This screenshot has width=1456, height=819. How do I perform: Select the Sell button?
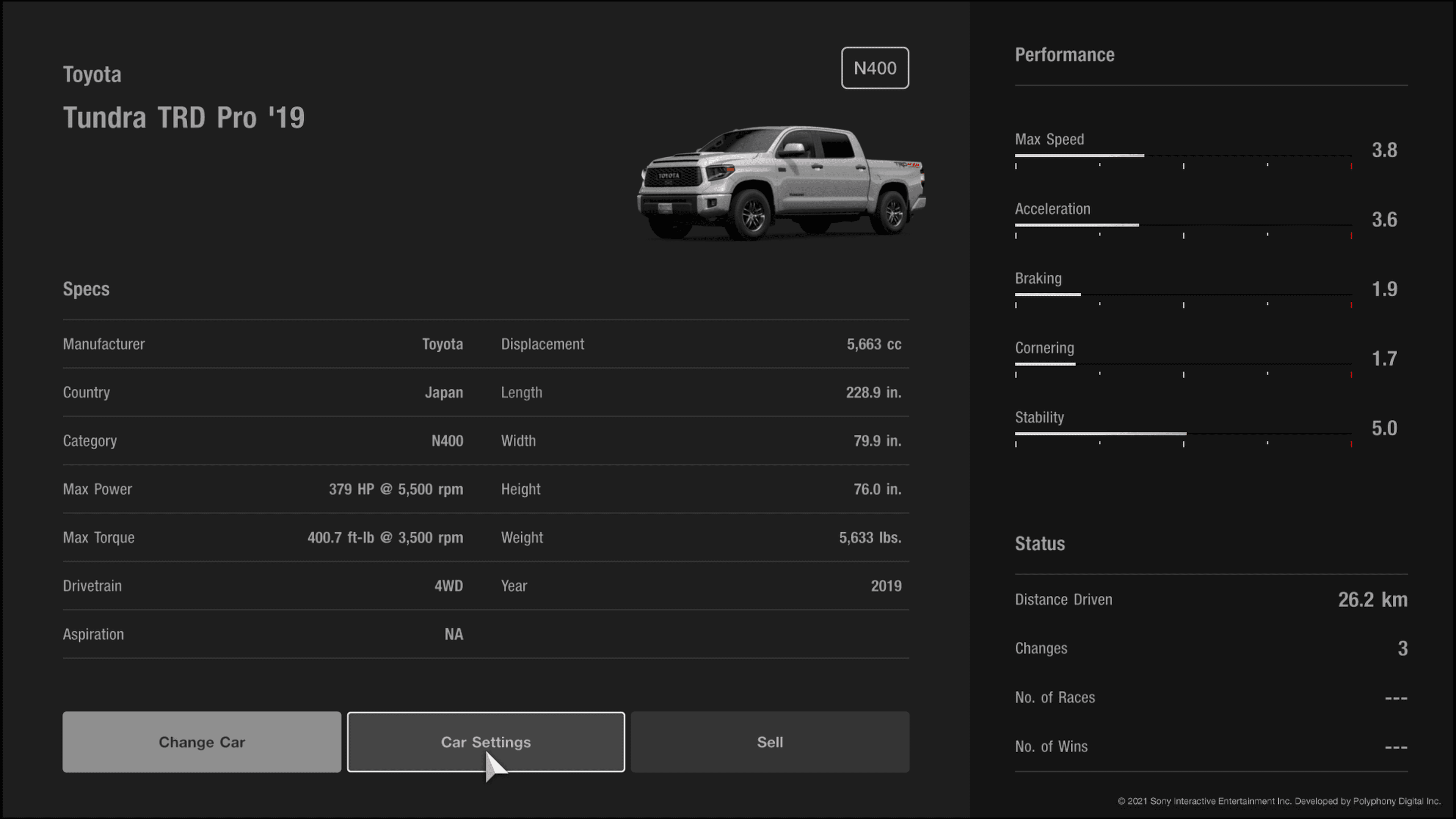coord(770,742)
